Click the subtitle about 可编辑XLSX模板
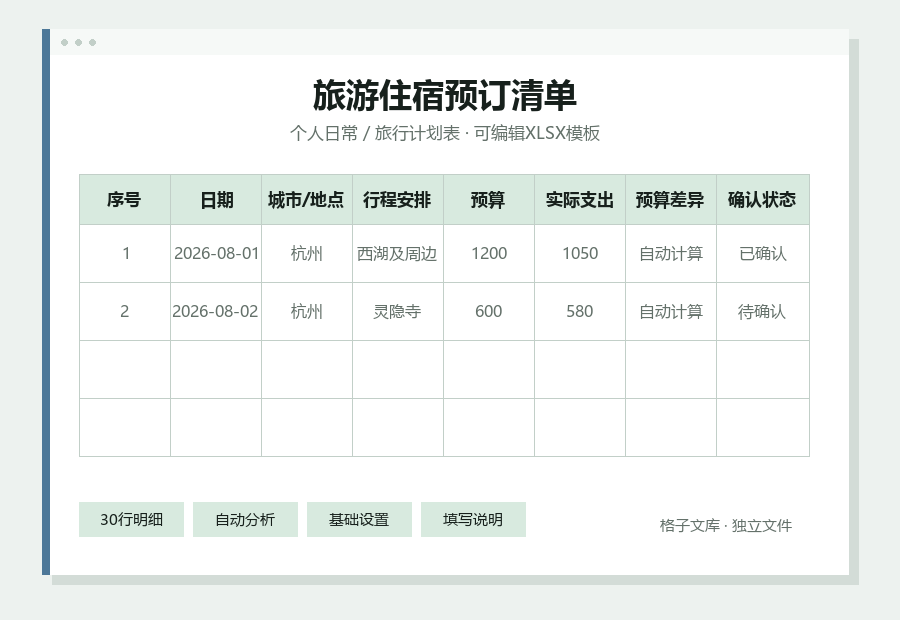This screenshot has height=620, width=900. 445,133
